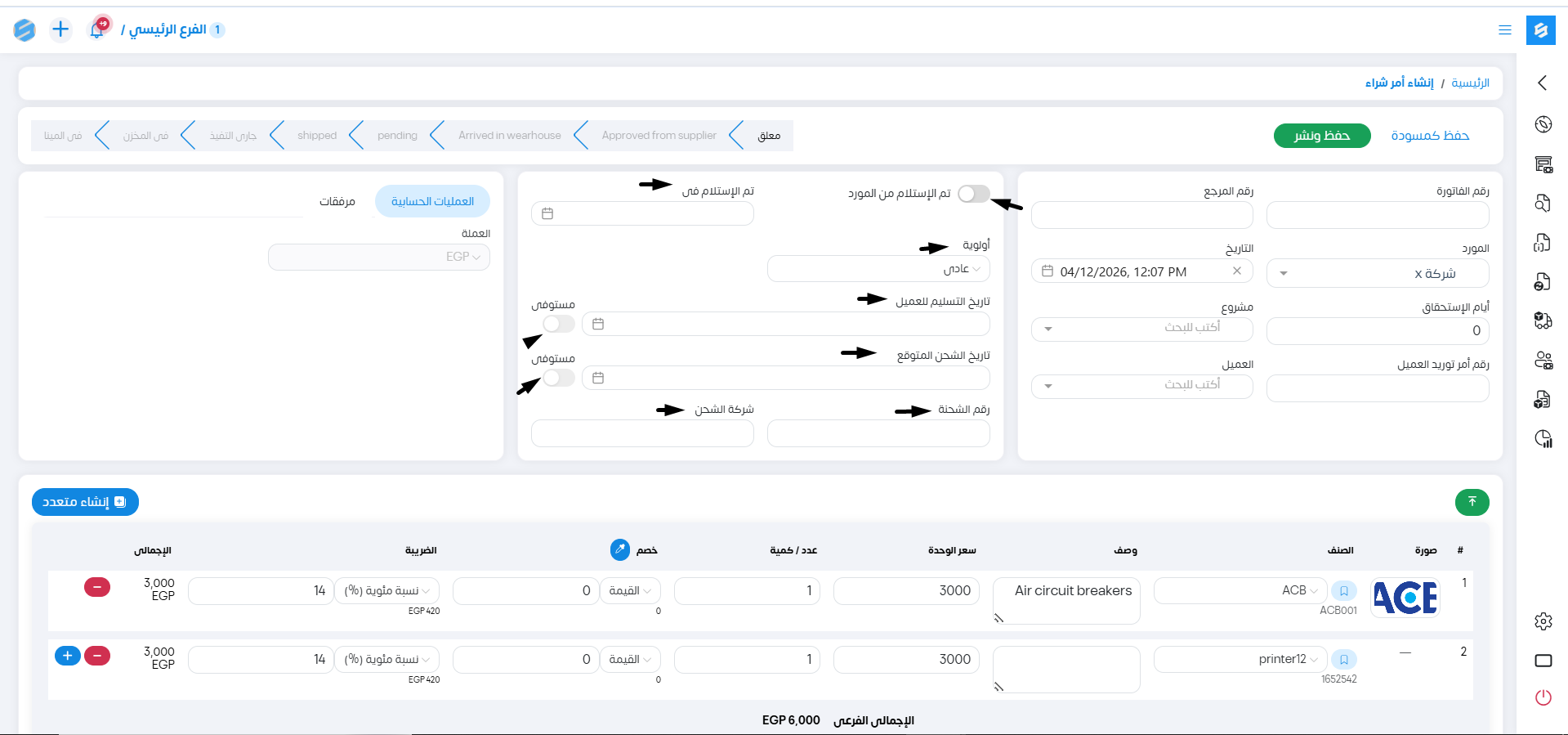1568x735 pixels.
Task: Click the notification bell icon
Action: click(x=97, y=29)
